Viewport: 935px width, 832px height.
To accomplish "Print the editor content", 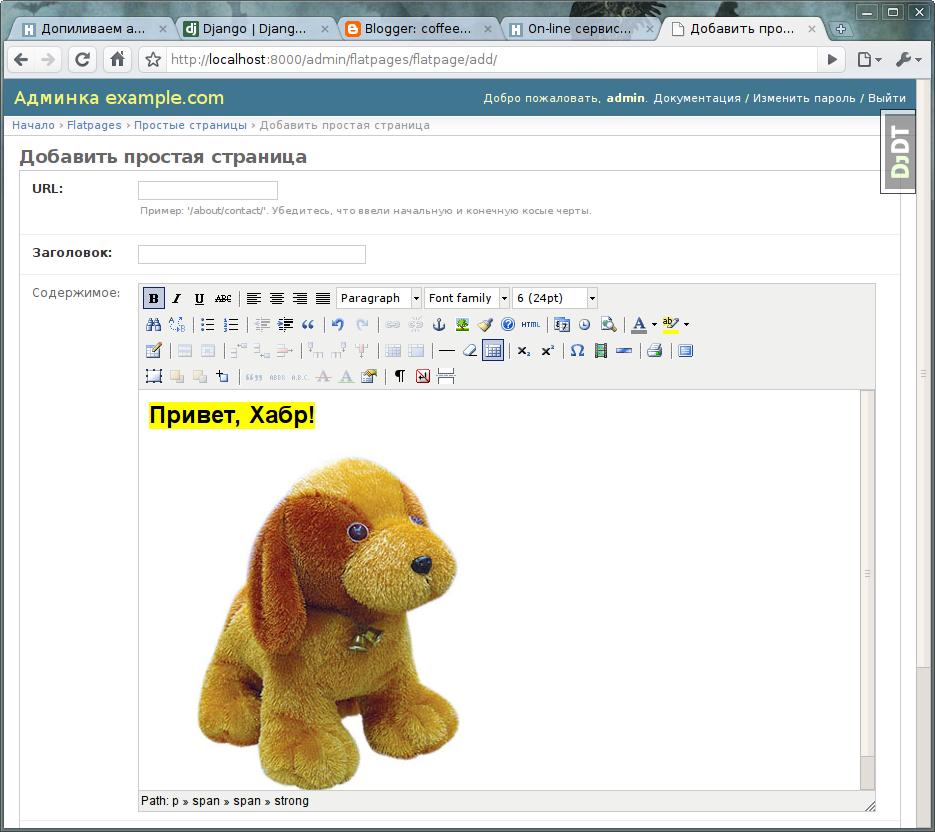I will click(655, 351).
